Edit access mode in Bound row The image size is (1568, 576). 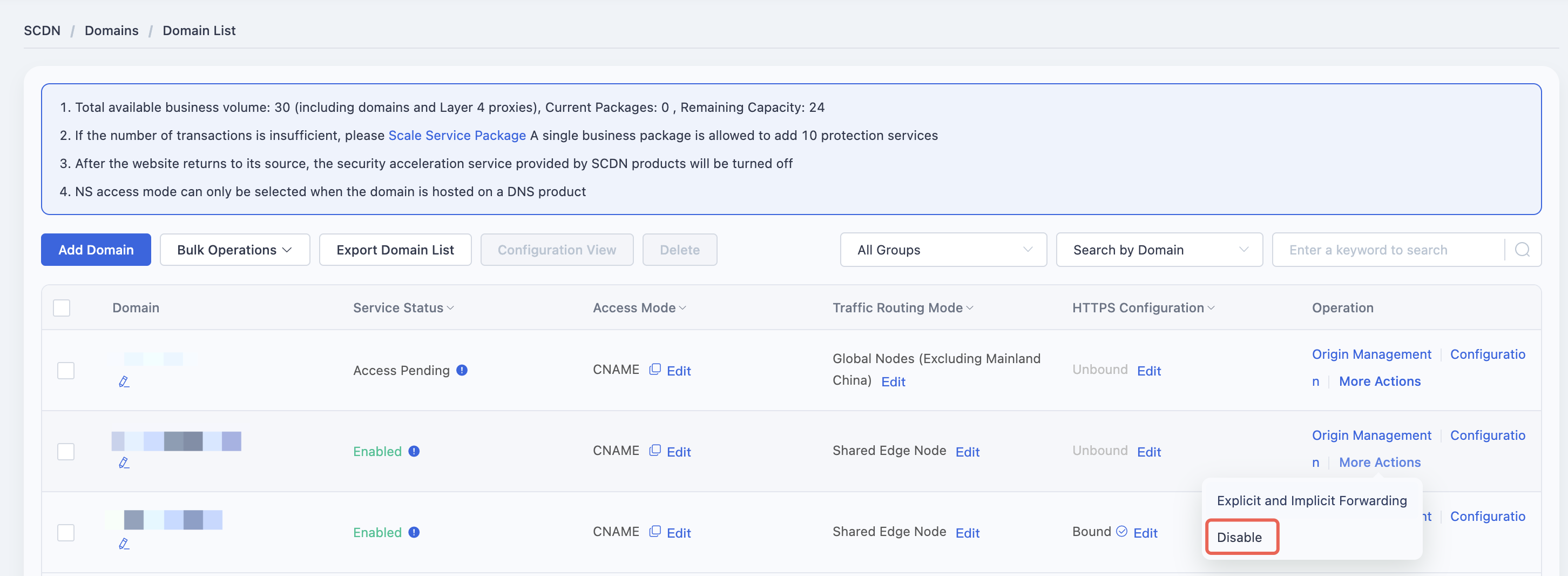679,533
